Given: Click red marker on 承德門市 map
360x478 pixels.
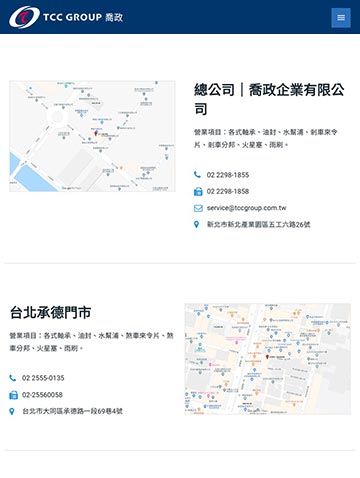Looking at the screenshot, I should [267, 357].
